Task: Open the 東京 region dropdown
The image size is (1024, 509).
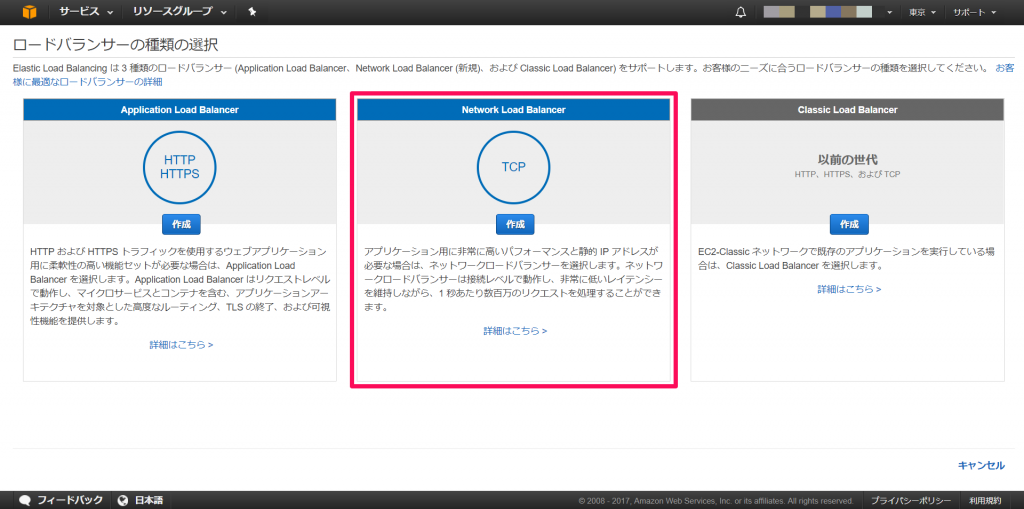Action: (923, 12)
